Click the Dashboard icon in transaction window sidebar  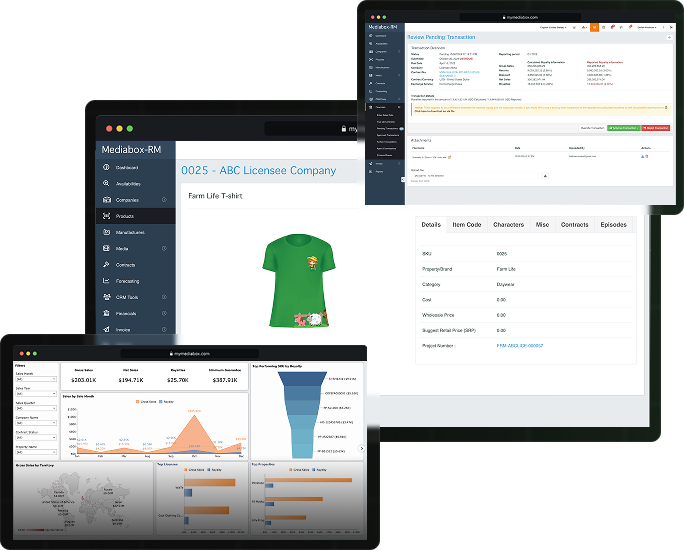[371, 36]
